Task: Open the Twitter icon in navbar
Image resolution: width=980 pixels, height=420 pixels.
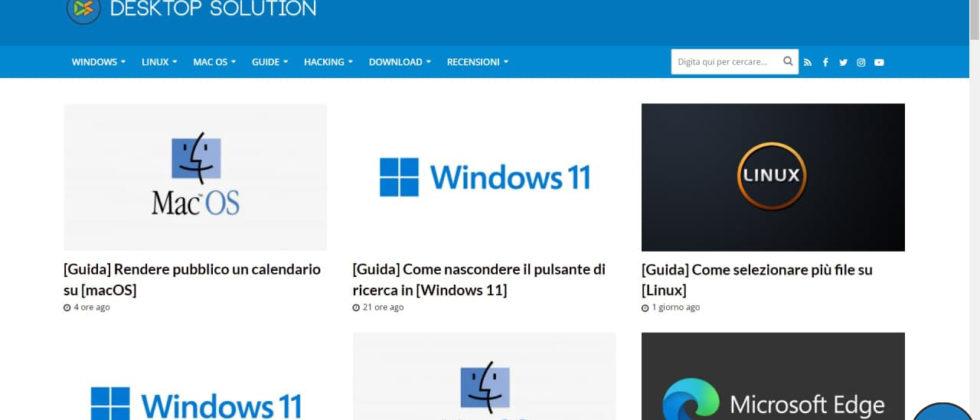Action: (x=843, y=62)
